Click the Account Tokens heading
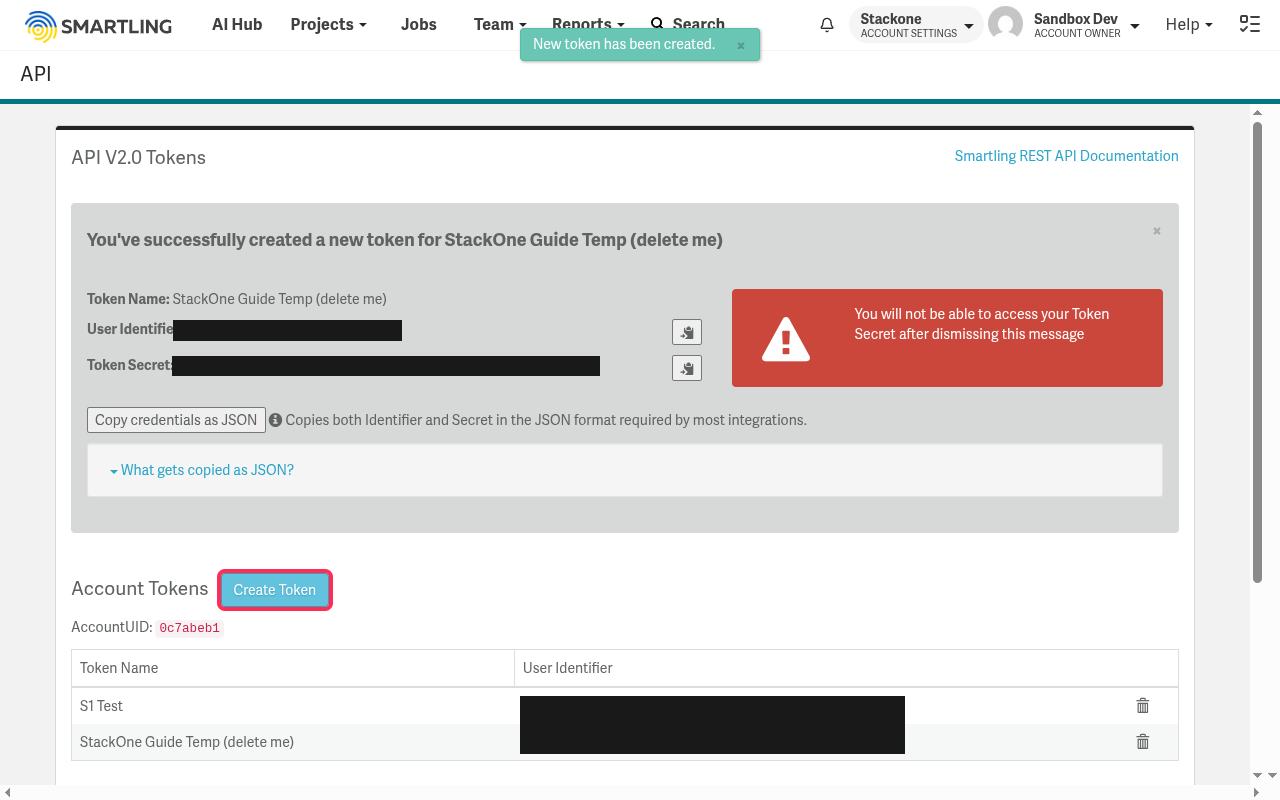Image resolution: width=1280 pixels, height=800 pixels. [x=140, y=588]
